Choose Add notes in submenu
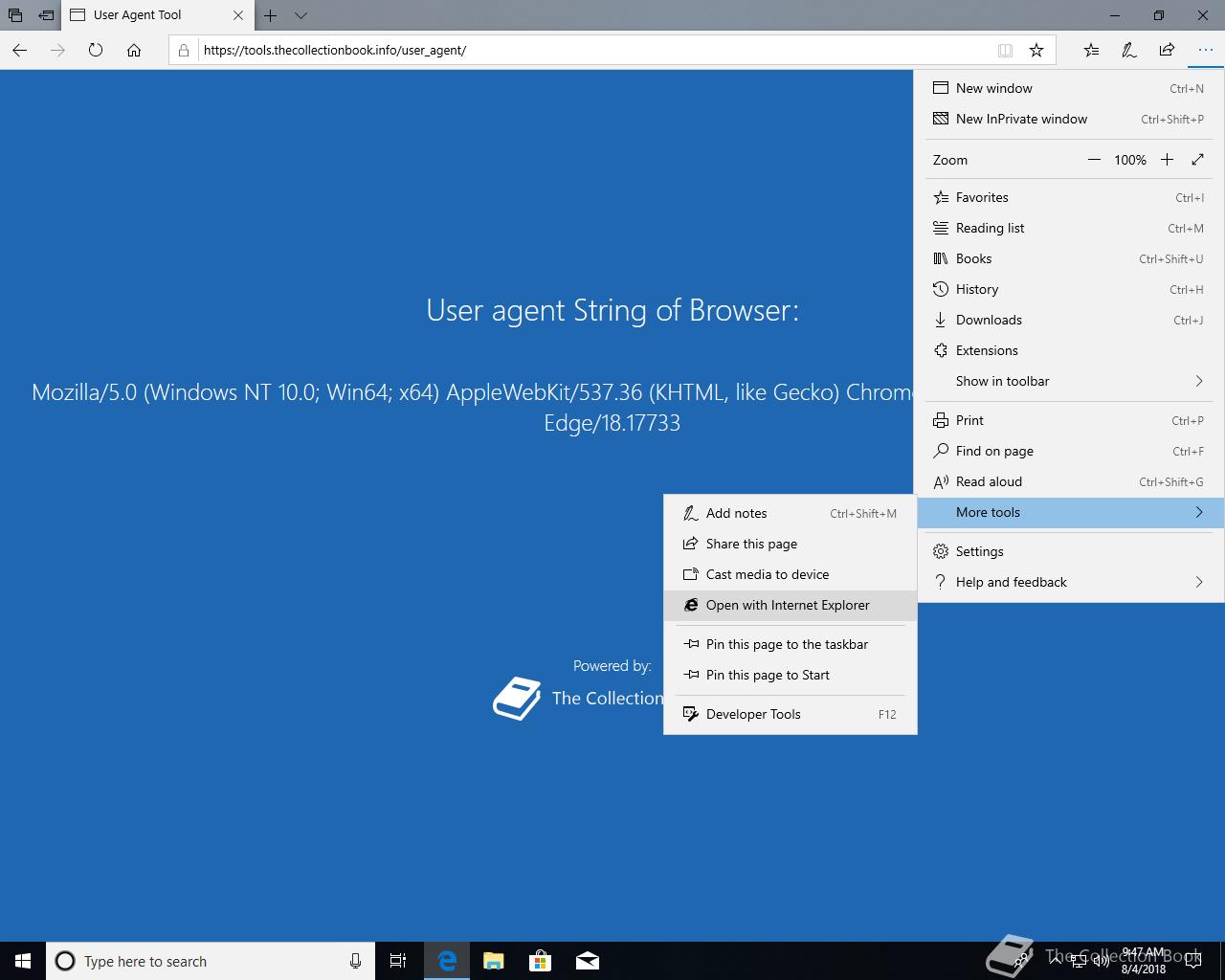Screen dimensions: 1225x980 tap(790, 513)
